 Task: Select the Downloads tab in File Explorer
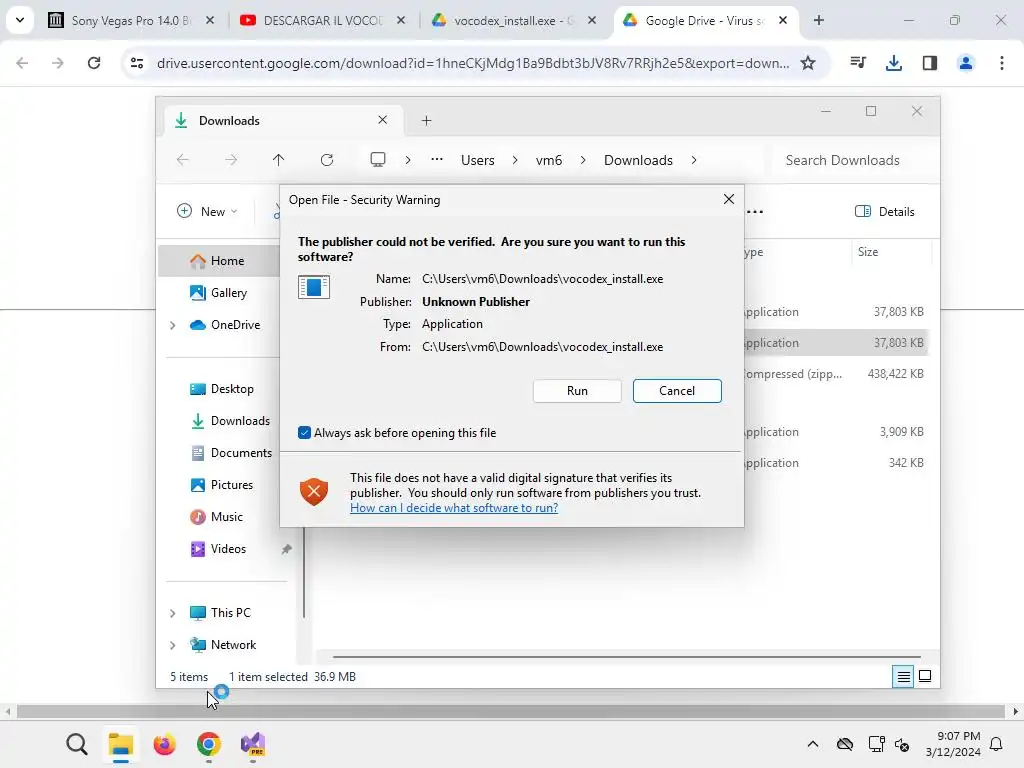pyautogui.click(x=281, y=121)
